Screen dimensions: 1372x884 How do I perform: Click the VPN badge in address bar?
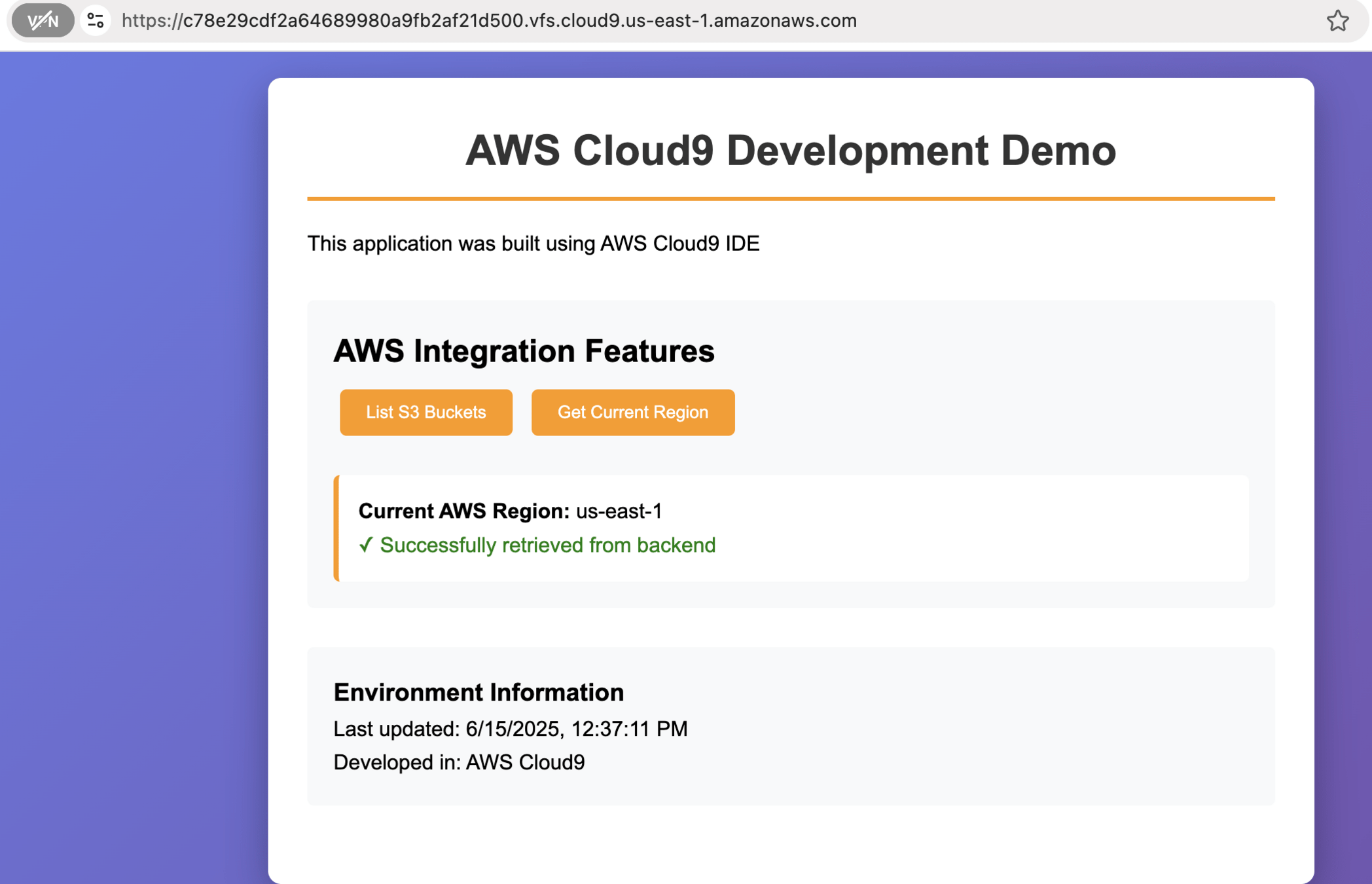tap(43, 21)
